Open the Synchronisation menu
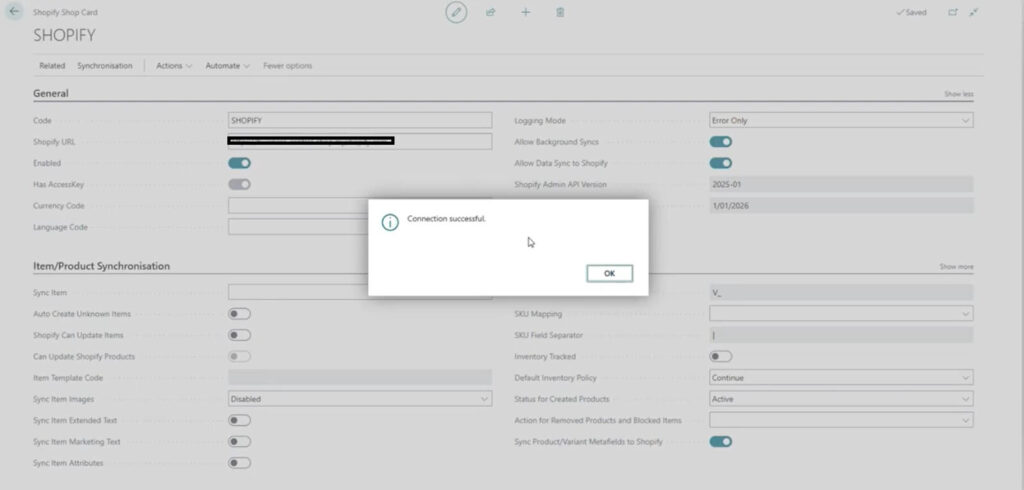Viewport: 1024px width, 490px height. tap(104, 66)
